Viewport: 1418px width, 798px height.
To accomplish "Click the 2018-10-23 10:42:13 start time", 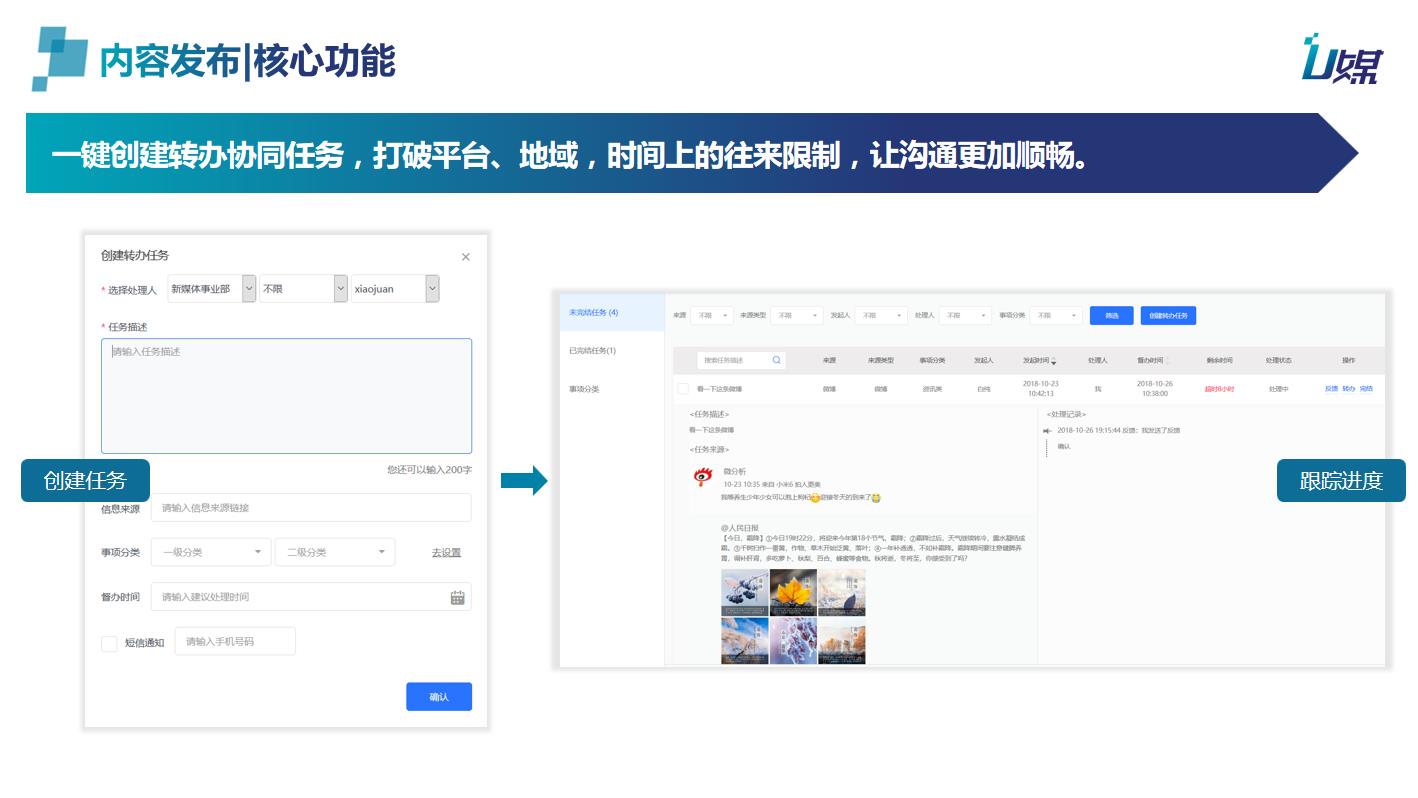I will click(x=1041, y=388).
